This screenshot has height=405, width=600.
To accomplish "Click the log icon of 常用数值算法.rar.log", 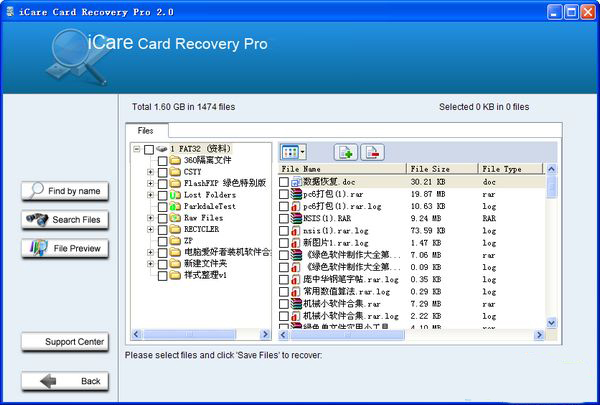I will click(295, 292).
